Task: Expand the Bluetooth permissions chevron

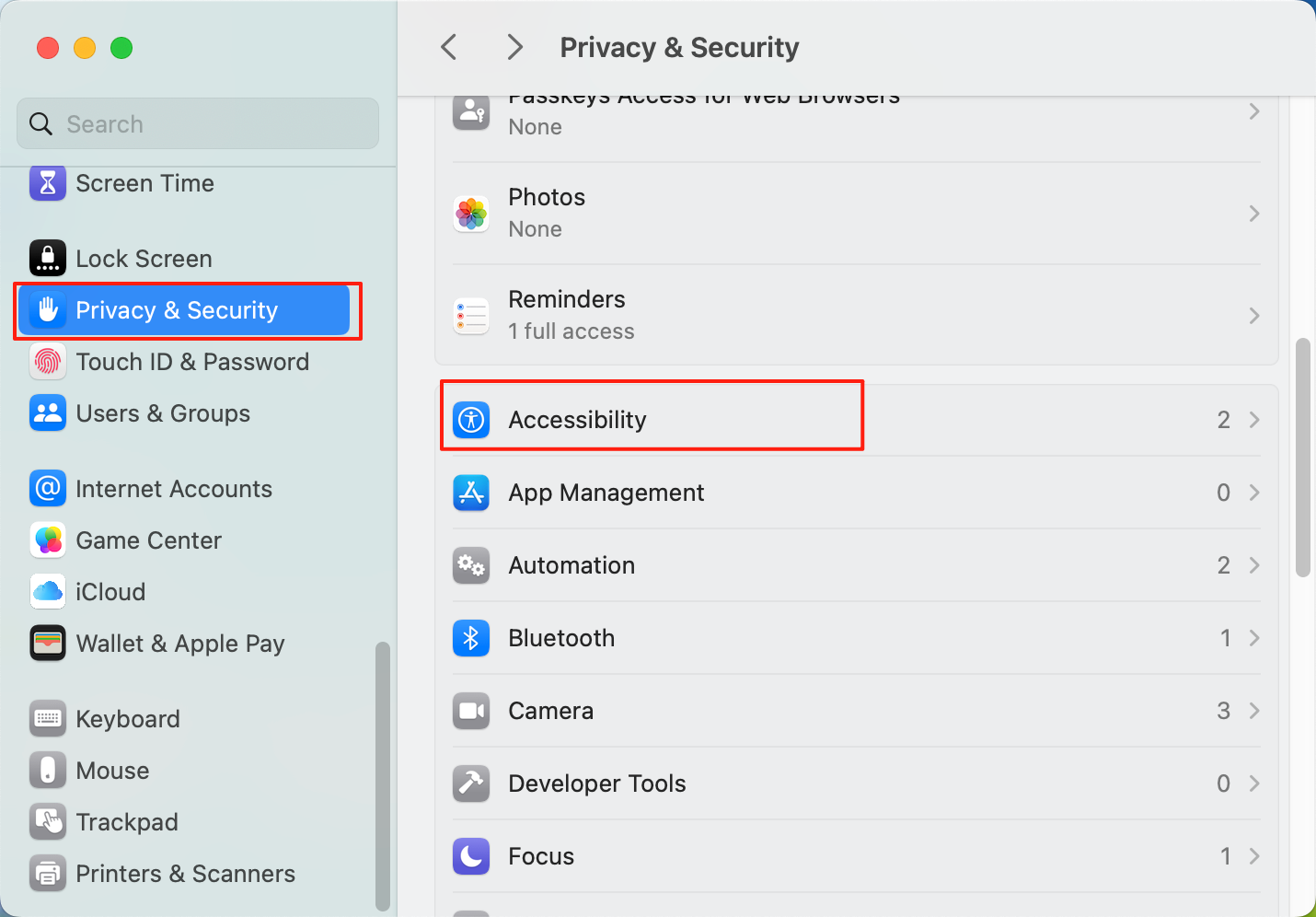Action: (1254, 638)
